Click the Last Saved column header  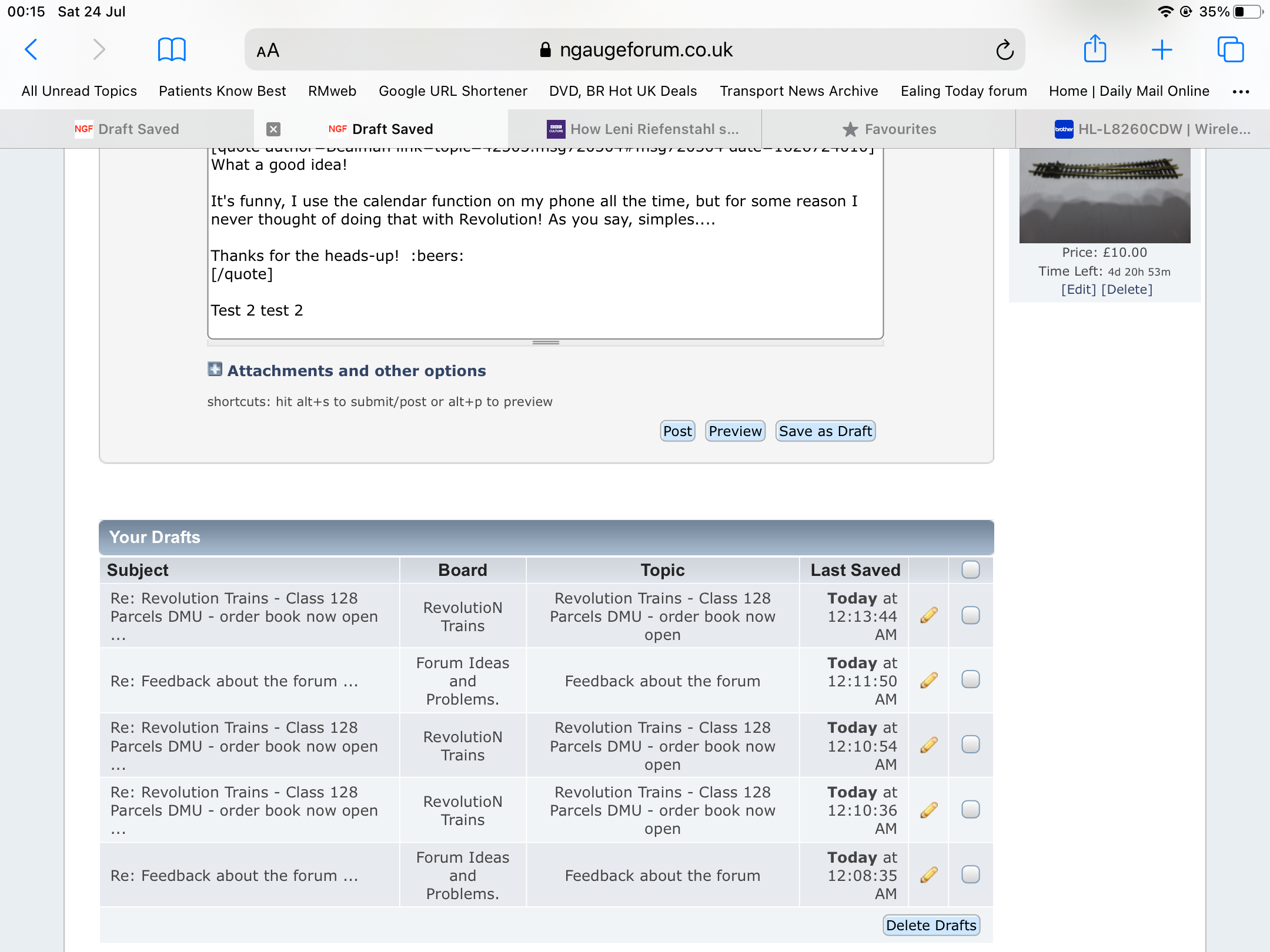tap(855, 570)
